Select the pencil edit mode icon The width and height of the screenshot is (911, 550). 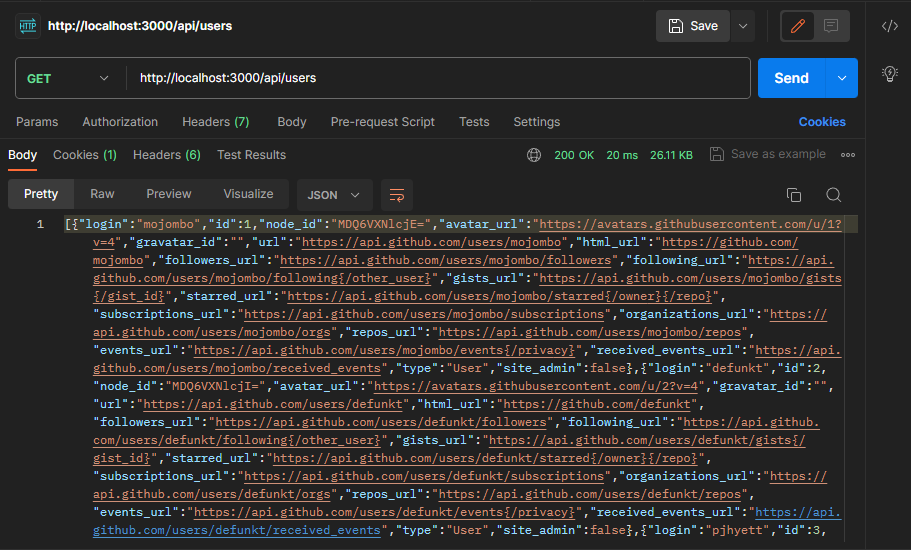click(797, 26)
